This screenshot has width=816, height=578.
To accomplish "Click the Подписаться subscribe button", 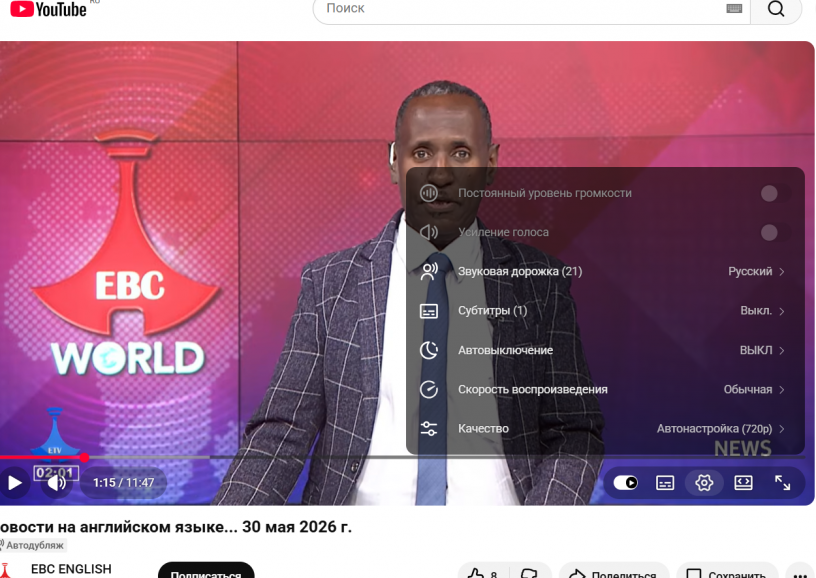I will [206, 571].
